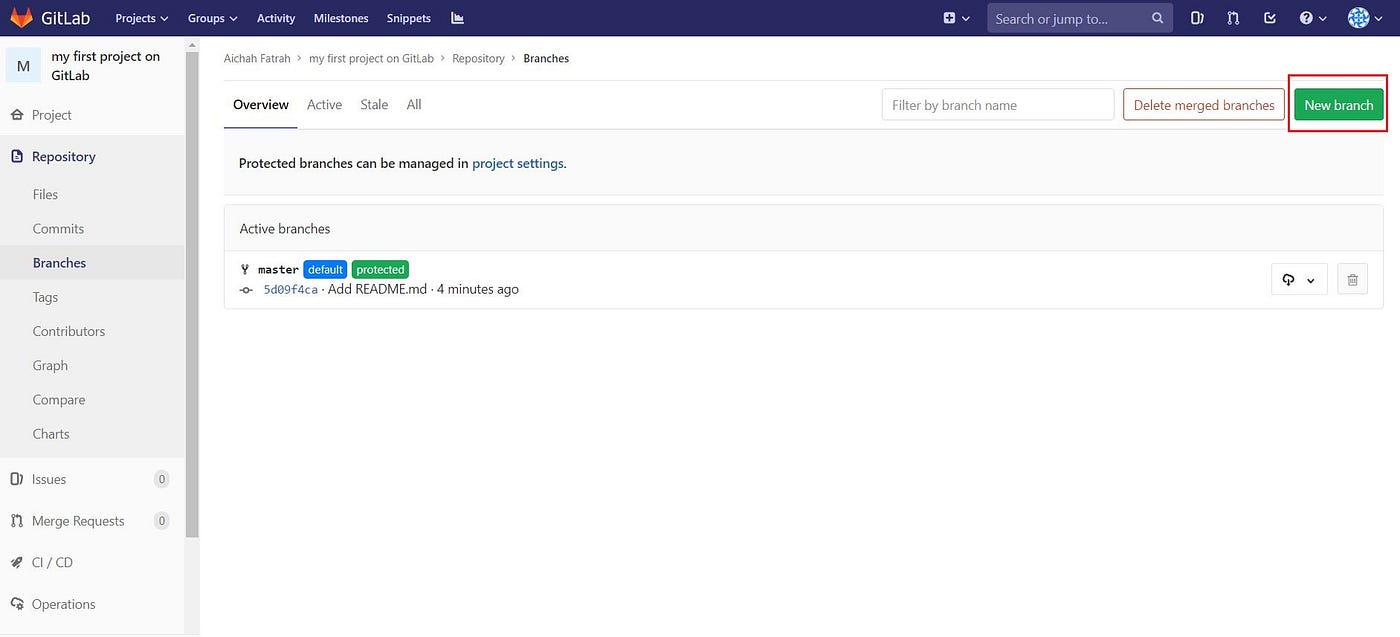This screenshot has width=1400, height=637.
Task: Switch to the Stale tab
Action: coord(374,105)
